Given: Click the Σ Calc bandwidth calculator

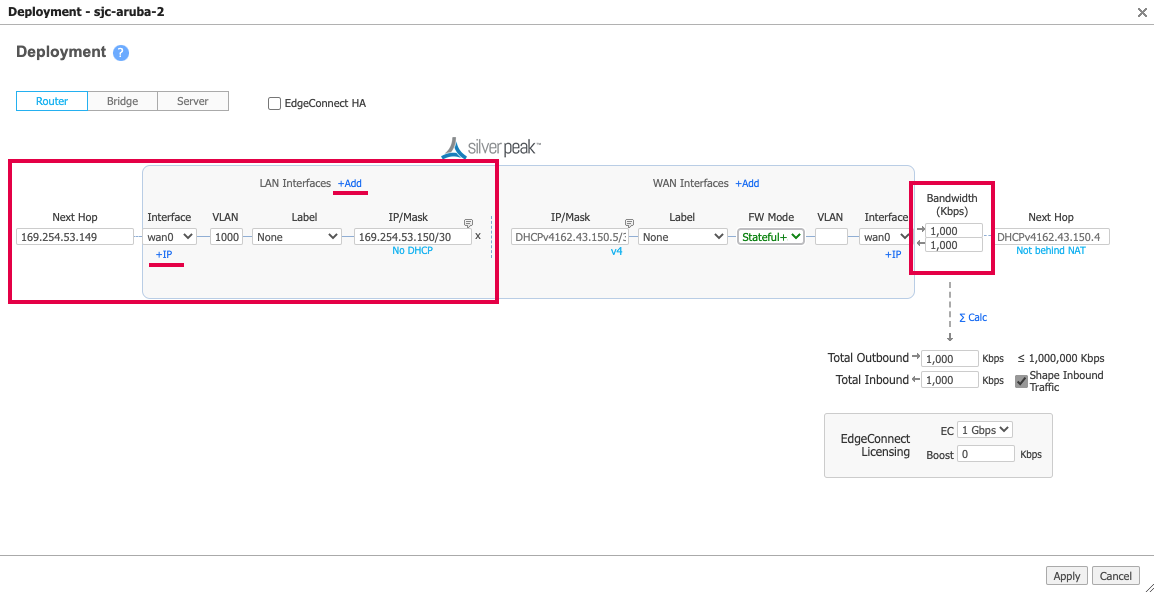Looking at the screenshot, I should click(972, 317).
